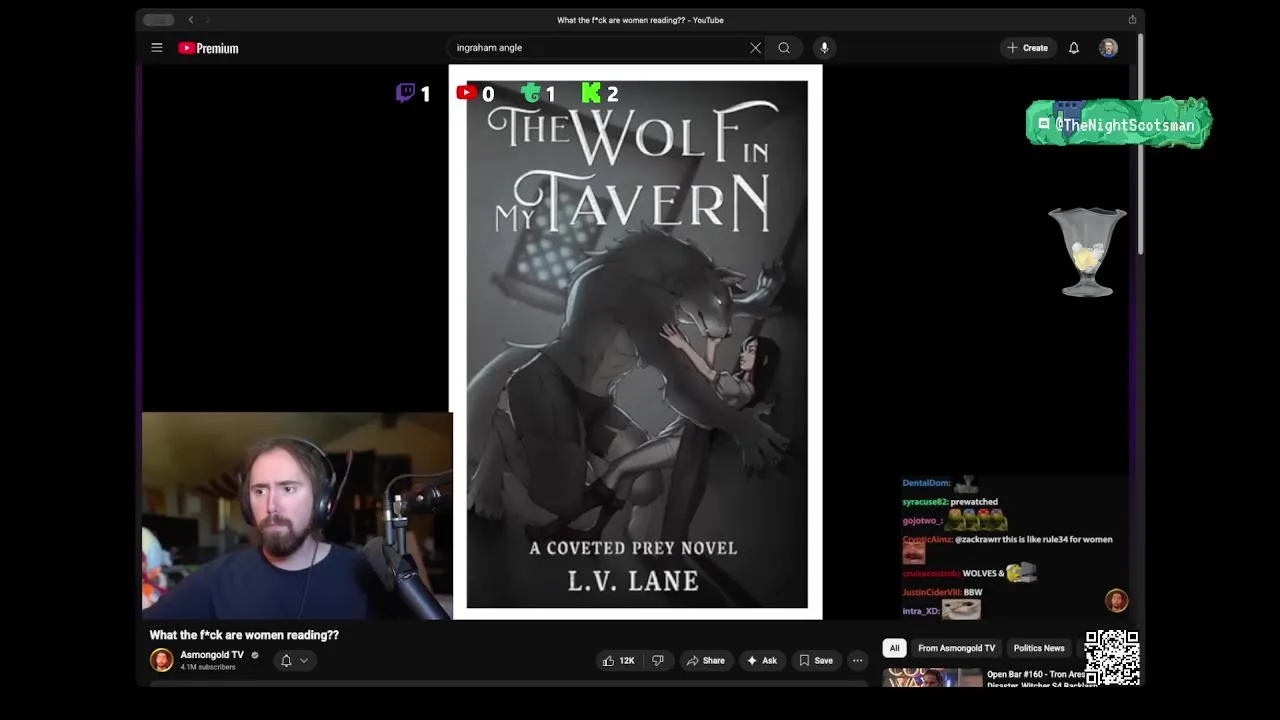Open the Asmongold TV channel avatar
1280x720 pixels.
point(161,660)
